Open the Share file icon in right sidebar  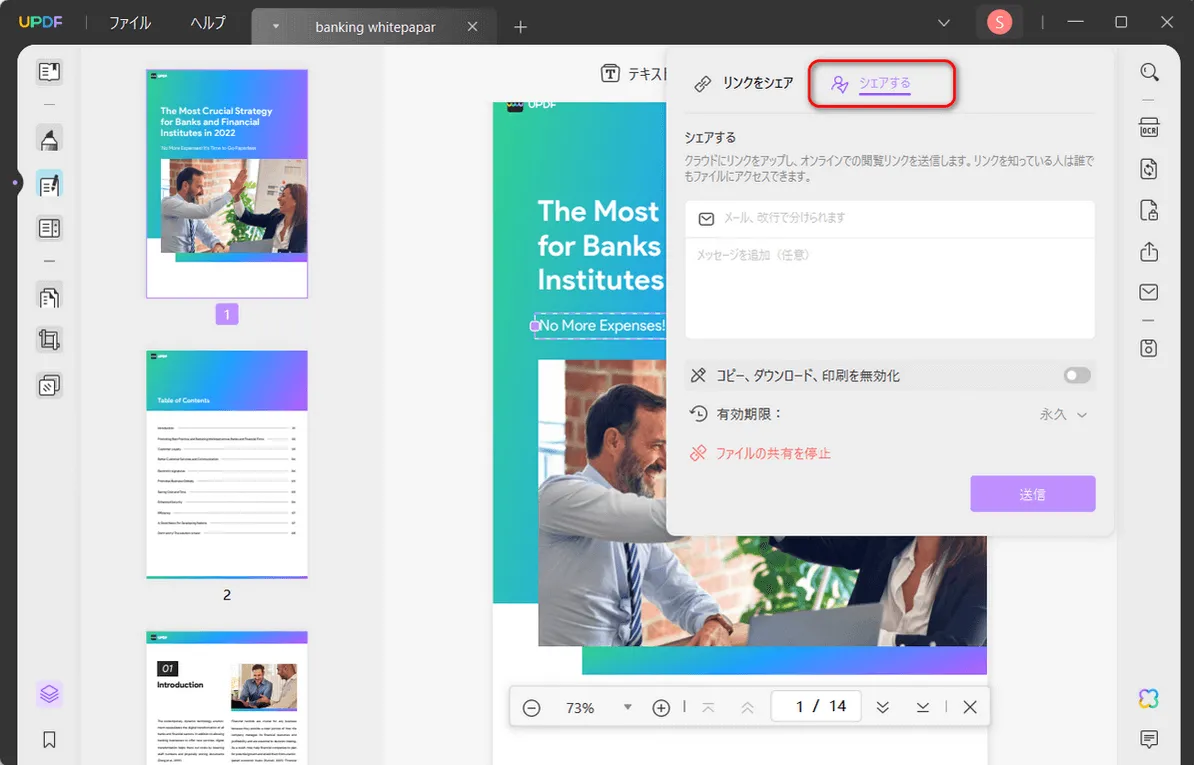[x=1149, y=251]
